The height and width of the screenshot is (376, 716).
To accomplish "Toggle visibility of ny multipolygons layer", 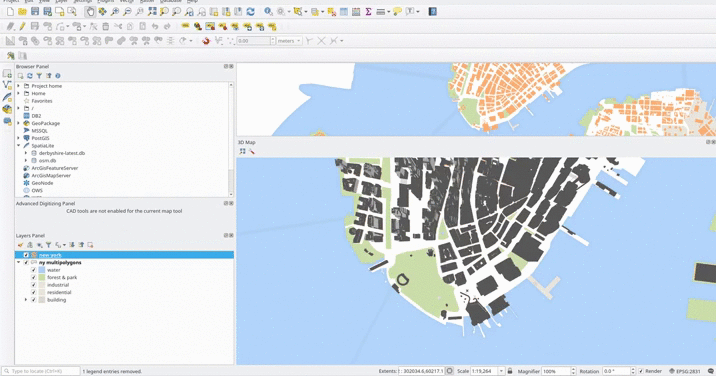I will (x=26, y=263).
